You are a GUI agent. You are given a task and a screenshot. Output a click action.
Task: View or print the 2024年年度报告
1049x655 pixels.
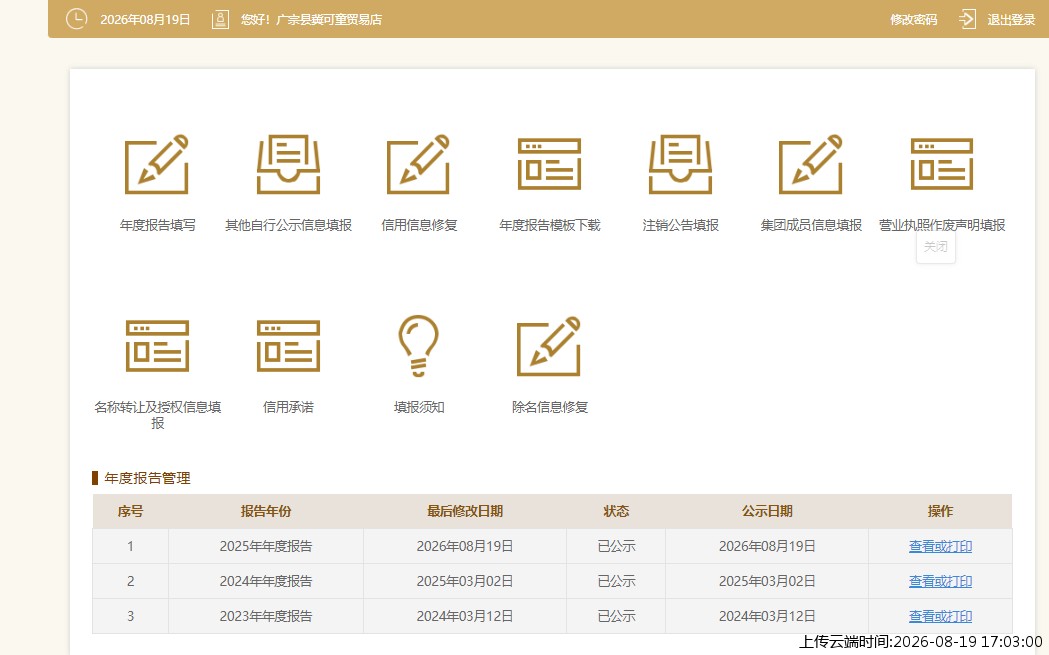[x=940, y=581]
